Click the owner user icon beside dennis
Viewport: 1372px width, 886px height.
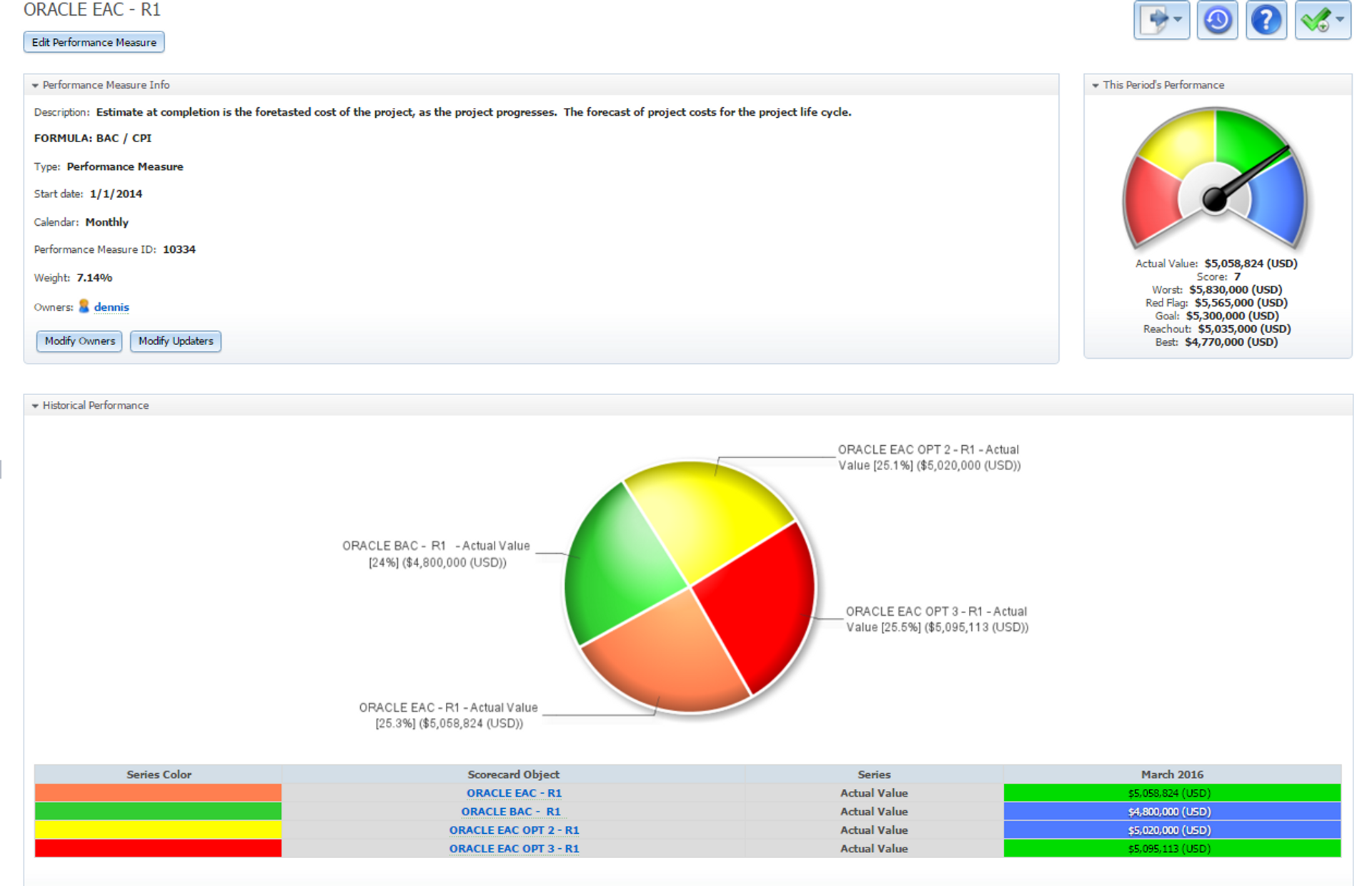[84, 307]
